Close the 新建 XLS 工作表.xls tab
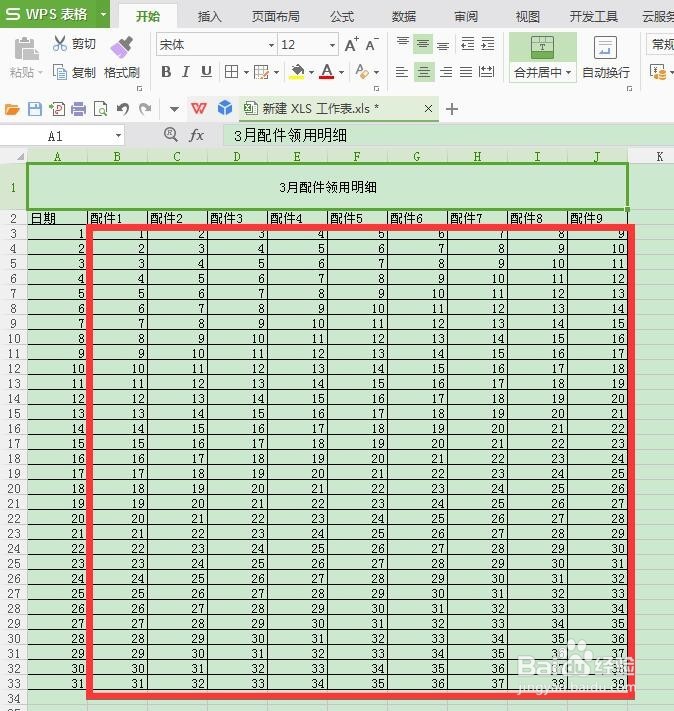The width and height of the screenshot is (674, 711). click(428, 109)
